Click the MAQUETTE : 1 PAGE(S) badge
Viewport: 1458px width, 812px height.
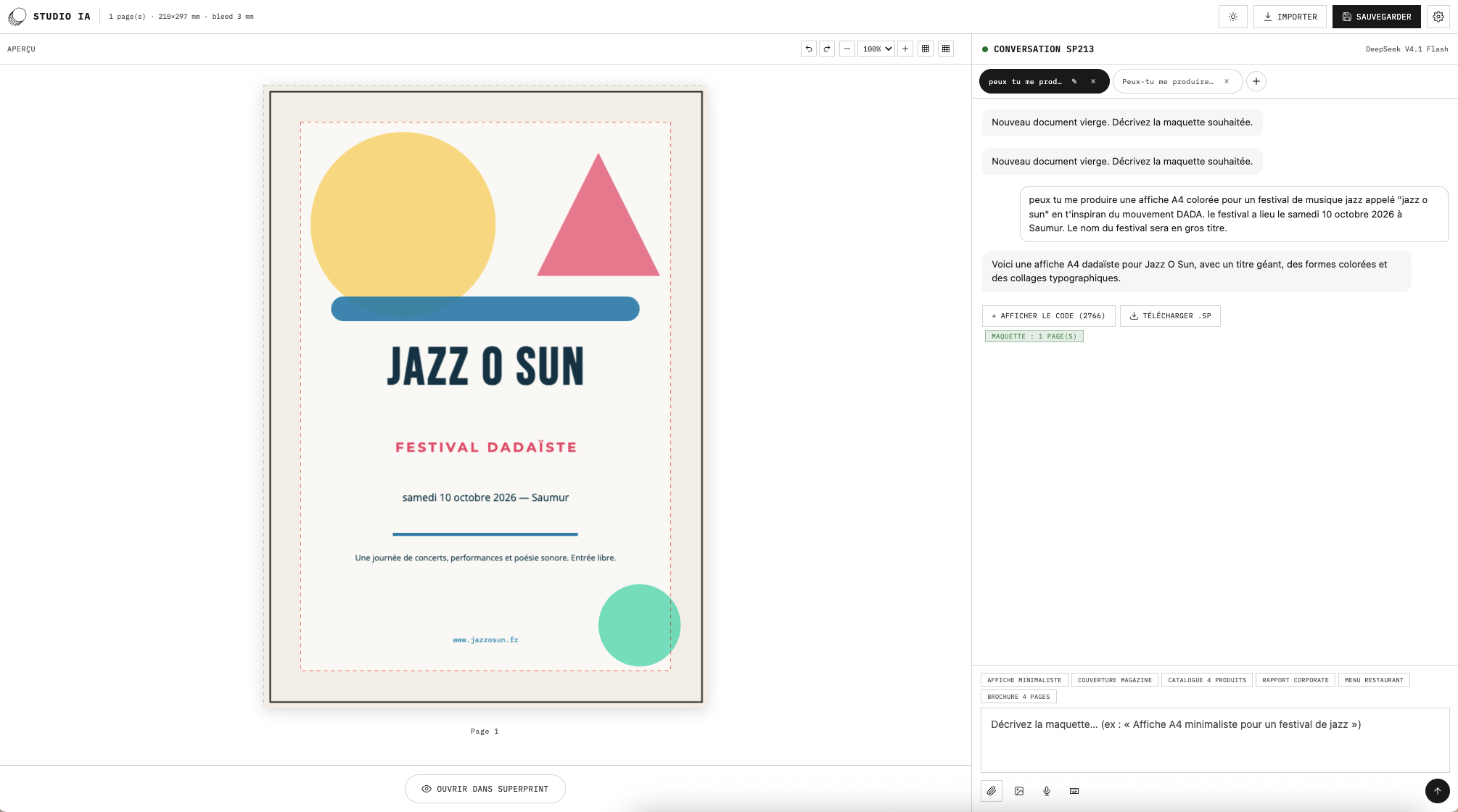pyautogui.click(x=1034, y=336)
